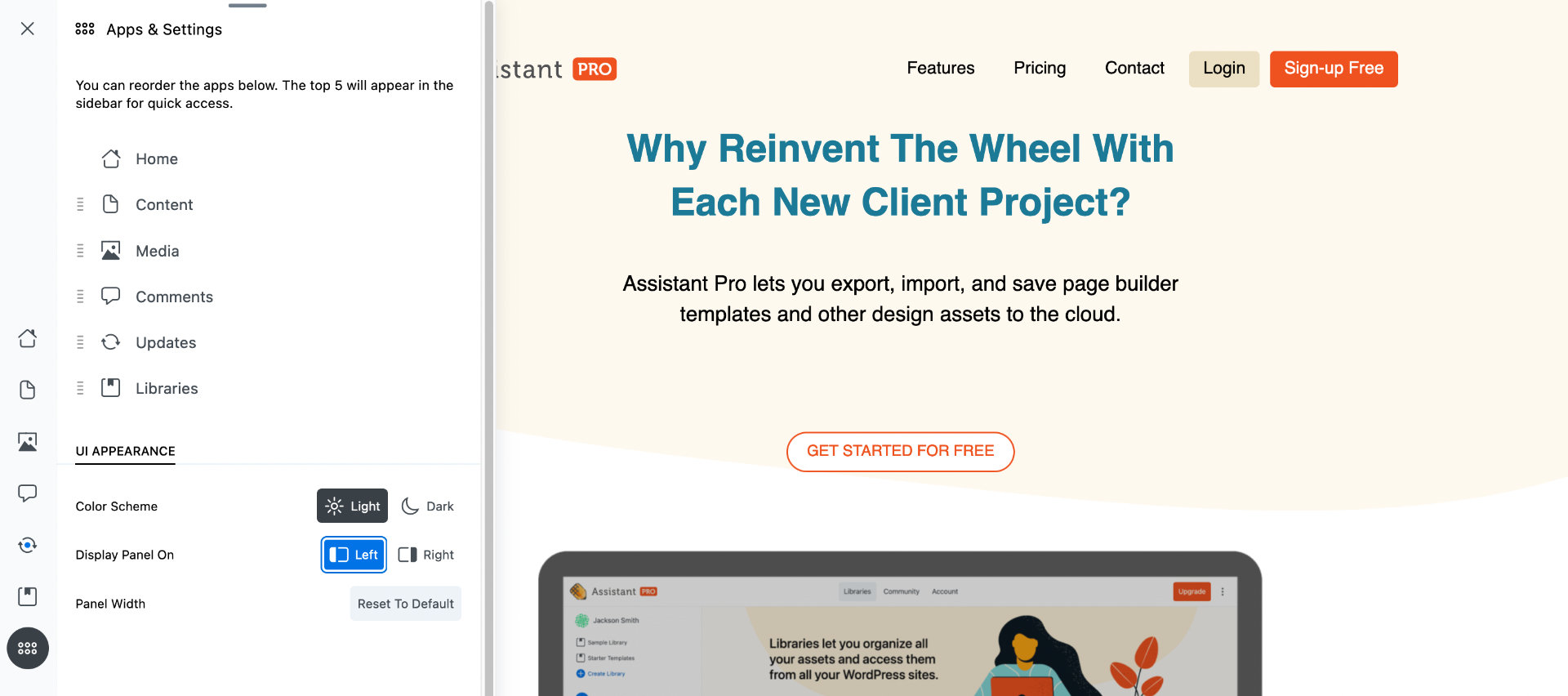Image resolution: width=1568 pixels, height=696 pixels.
Task: Open Libraries via the sidebar bookmark icon
Action: click(x=28, y=596)
